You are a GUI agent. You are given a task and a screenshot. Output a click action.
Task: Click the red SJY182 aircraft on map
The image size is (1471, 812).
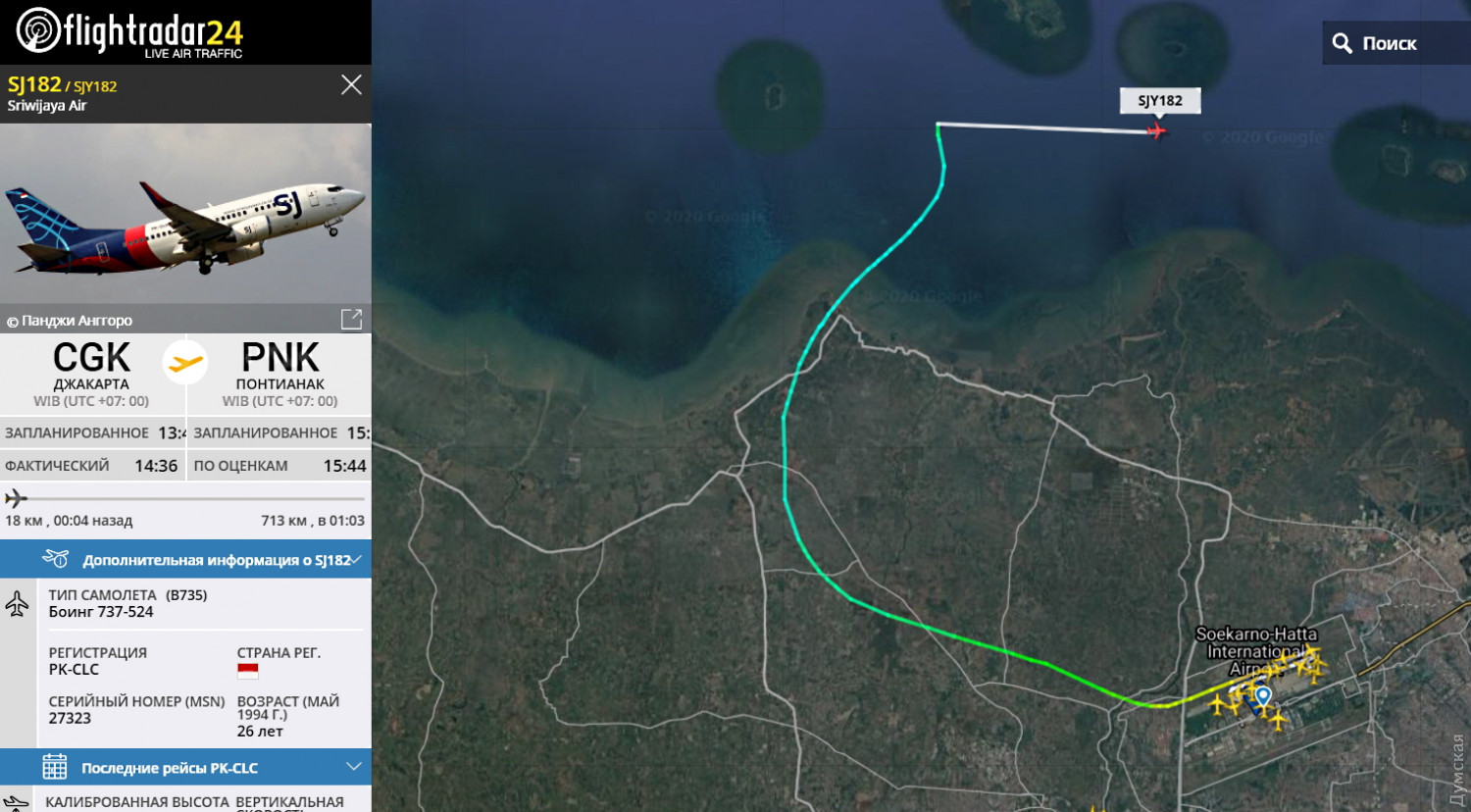click(x=1157, y=130)
